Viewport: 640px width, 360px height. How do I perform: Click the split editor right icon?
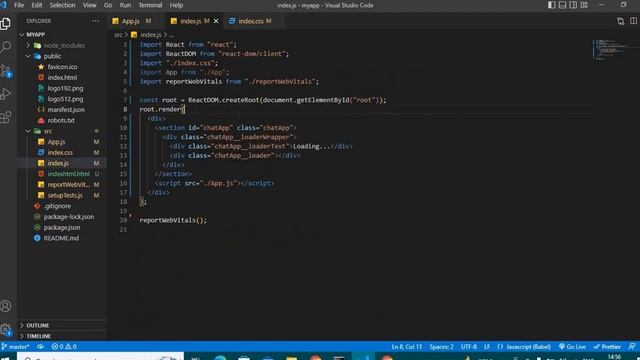[633, 21]
